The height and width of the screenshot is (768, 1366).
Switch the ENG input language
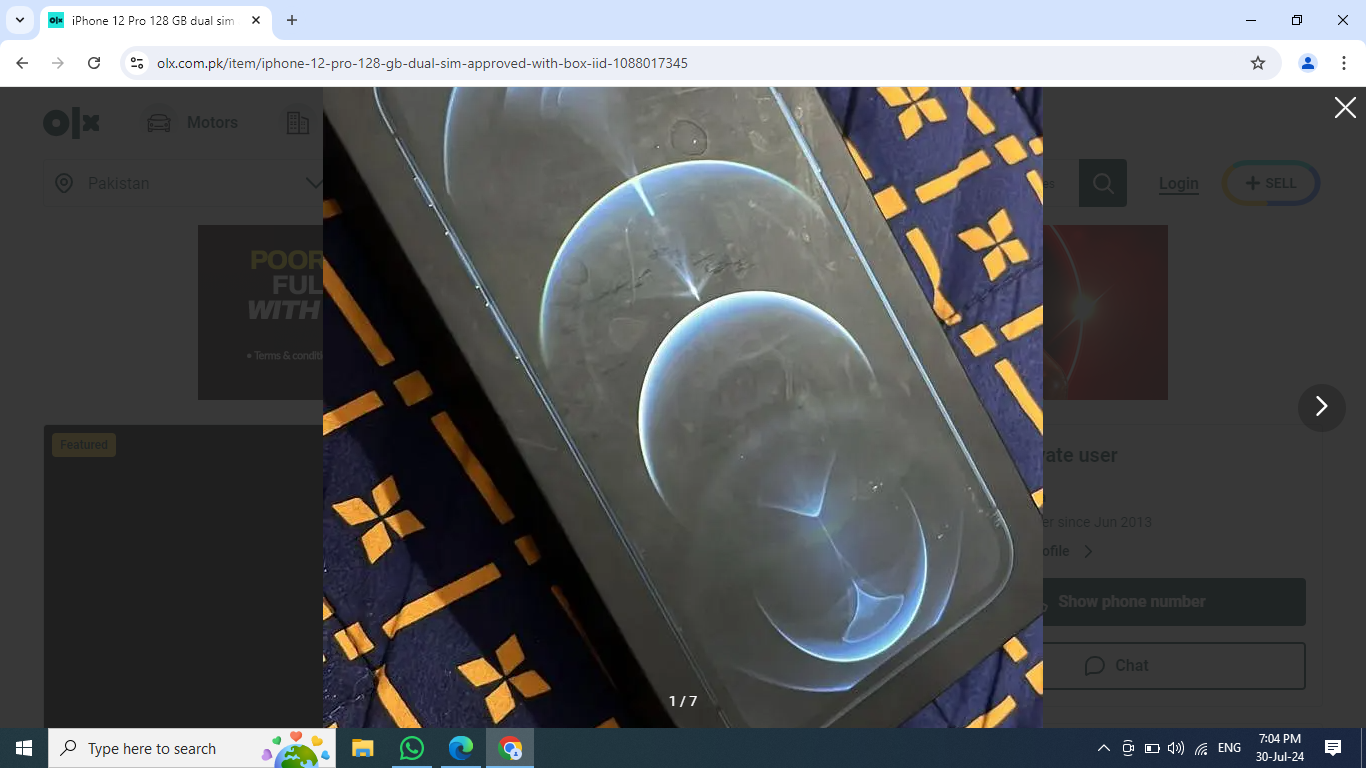(x=1229, y=748)
